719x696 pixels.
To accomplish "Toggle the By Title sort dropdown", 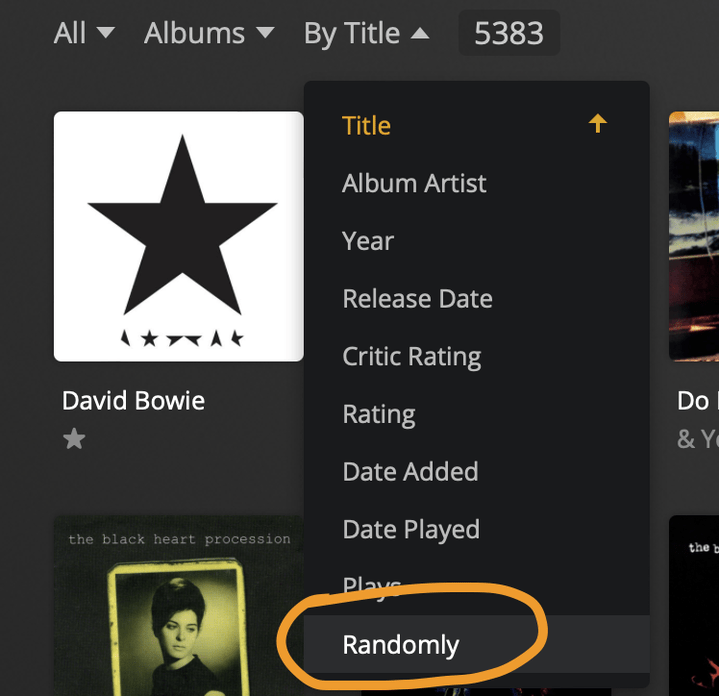I will coord(366,33).
